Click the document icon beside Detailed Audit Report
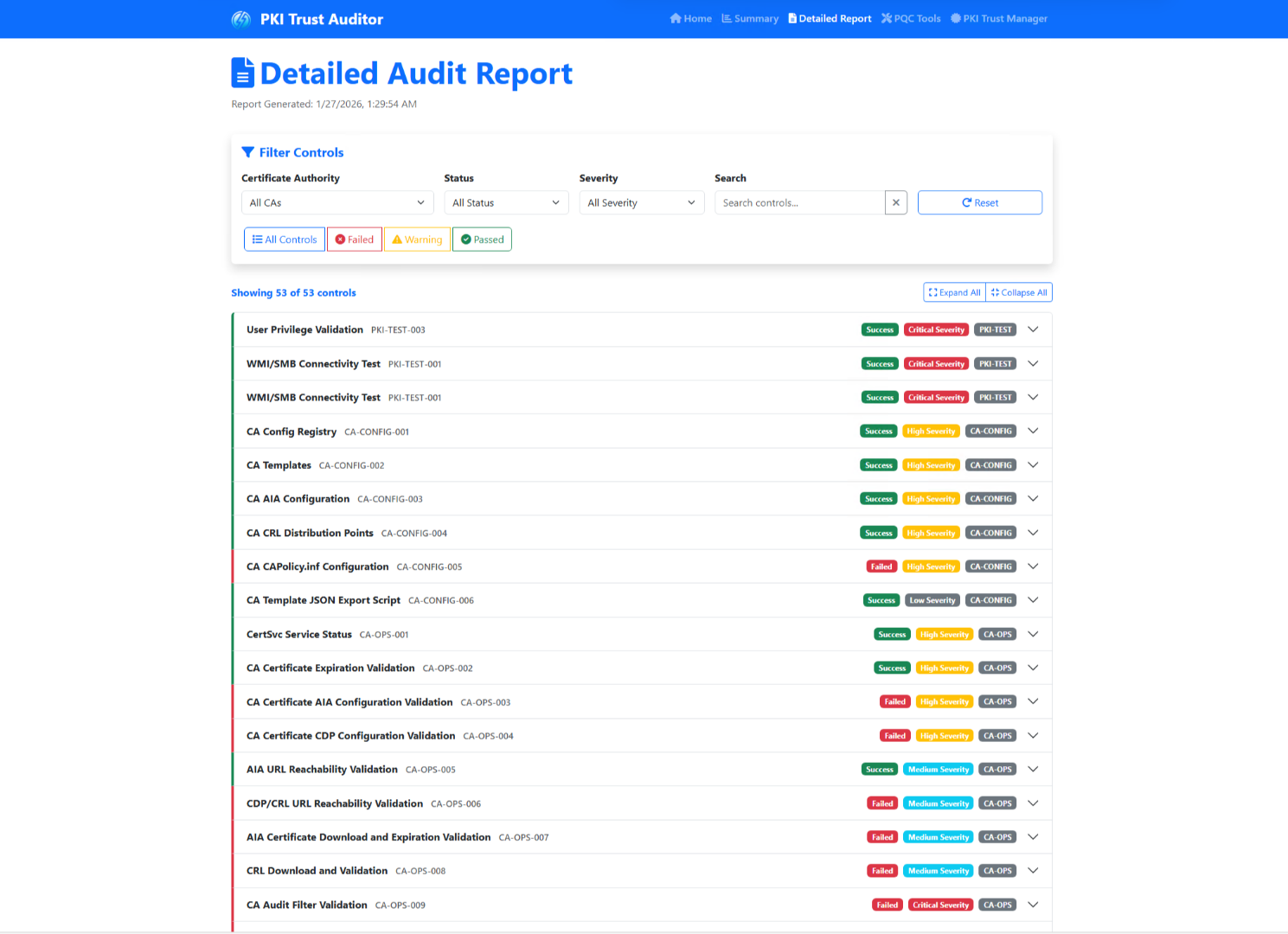The width and height of the screenshot is (1288, 934). tap(242, 73)
